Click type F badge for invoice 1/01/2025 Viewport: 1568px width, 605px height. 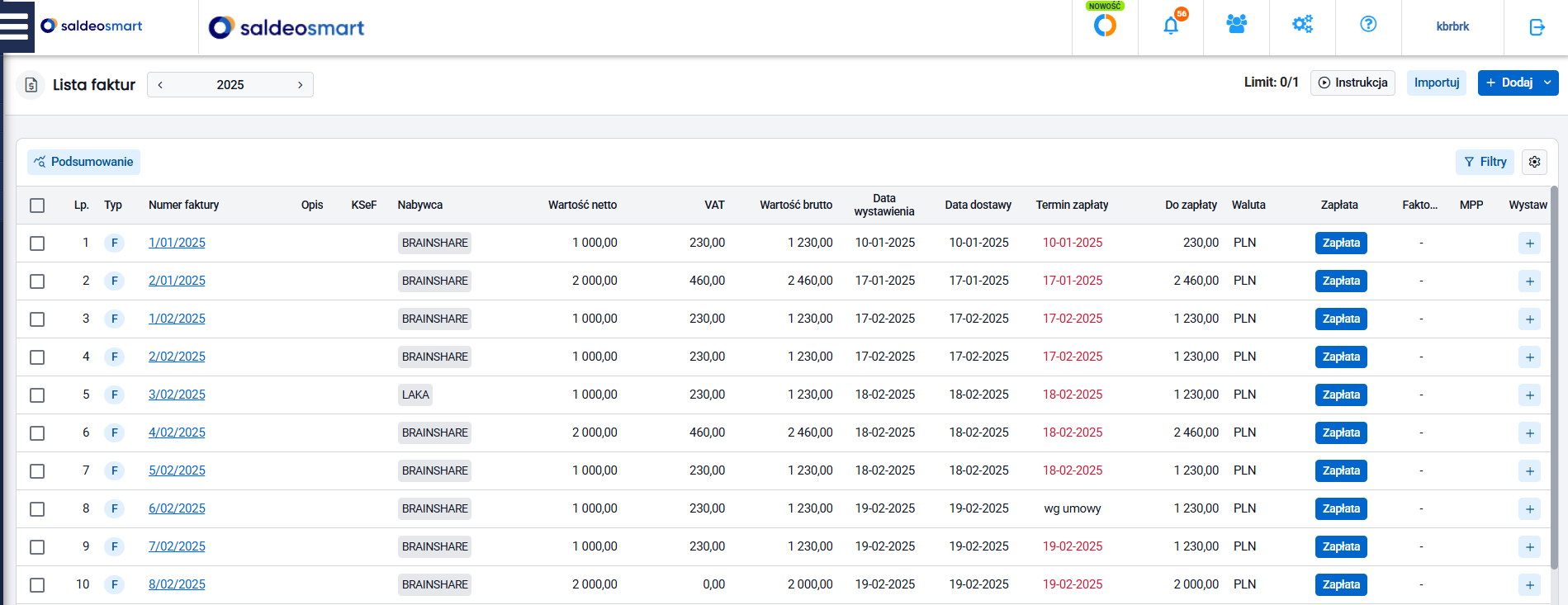114,243
